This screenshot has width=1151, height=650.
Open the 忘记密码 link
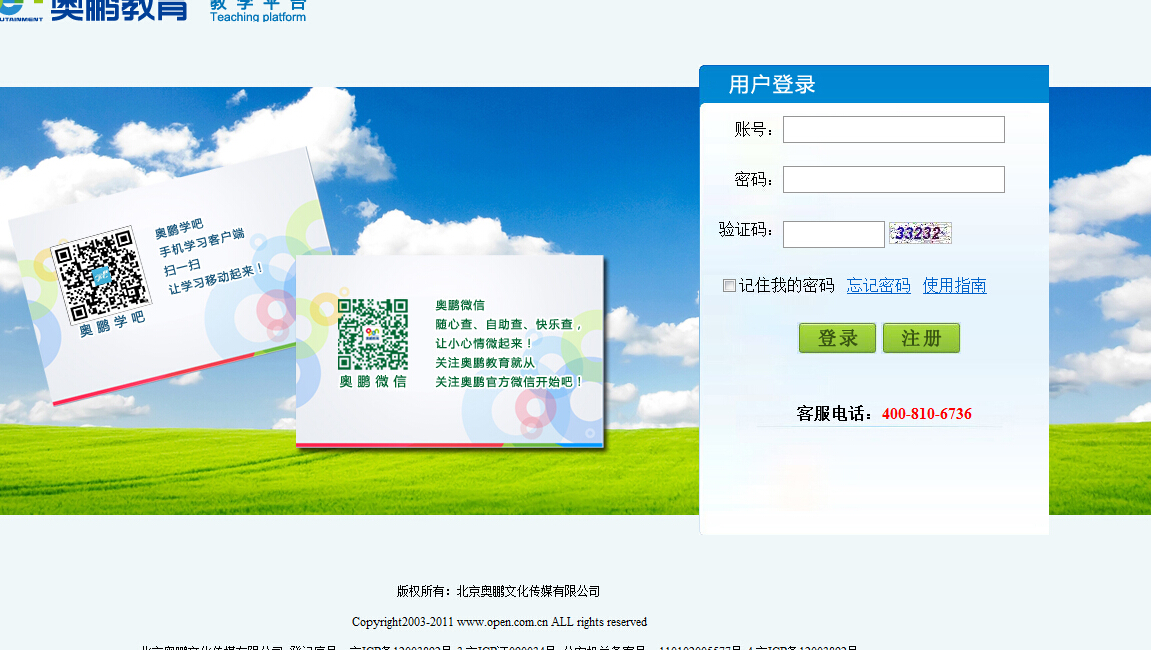[x=878, y=286]
